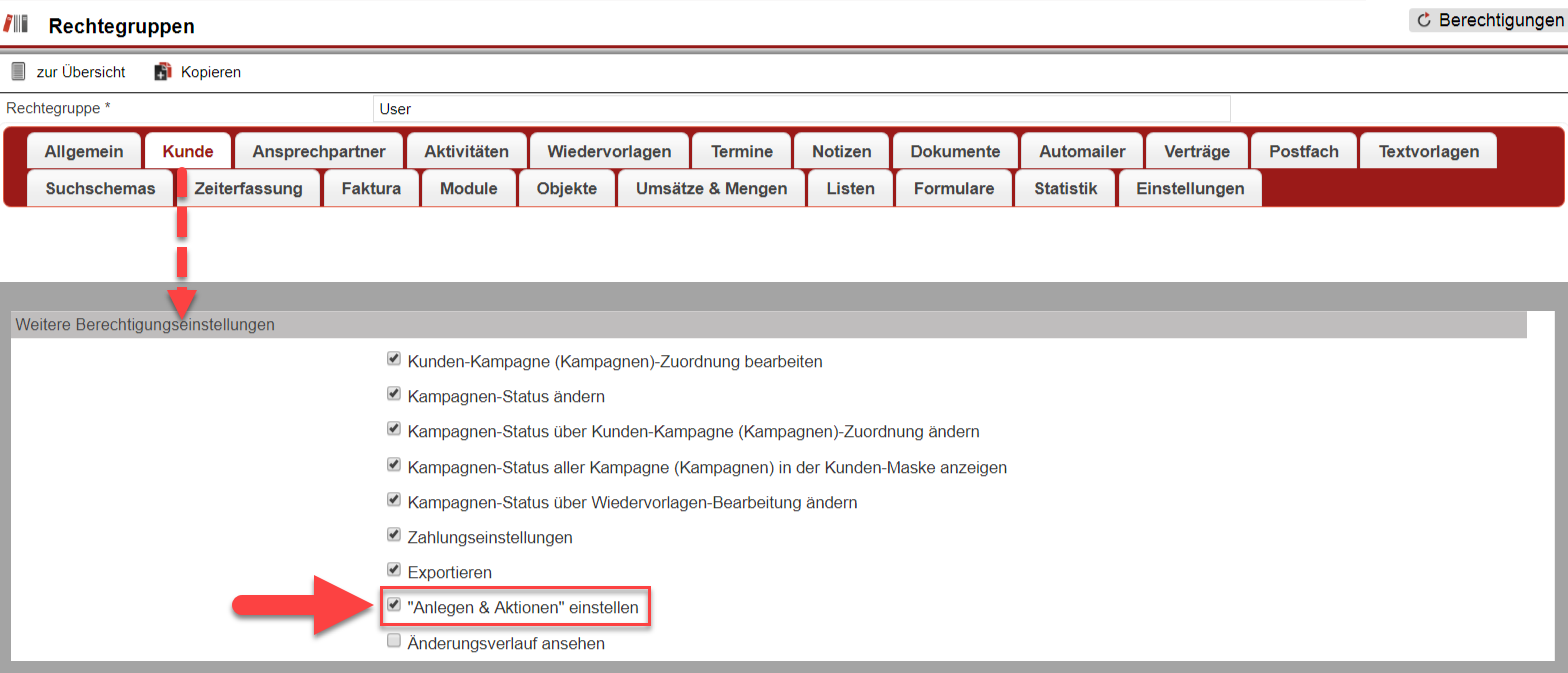
Task: Click the zur Übersicht link
Action: pyautogui.click(x=81, y=72)
